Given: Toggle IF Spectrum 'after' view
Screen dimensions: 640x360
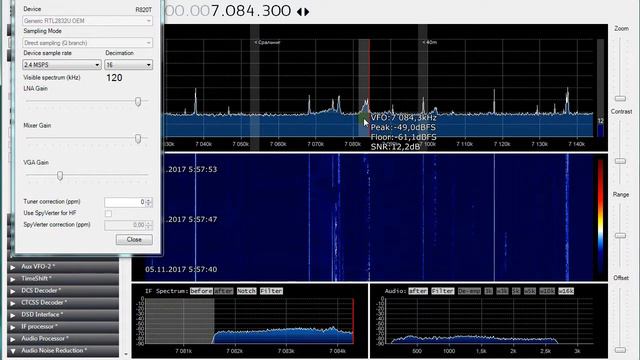Looking at the screenshot, I should [224, 291].
